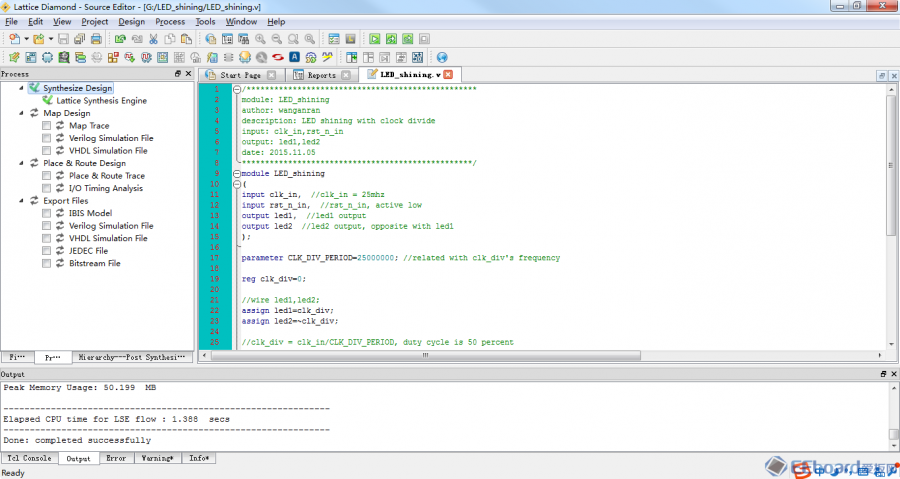The height and width of the screenshot is (479, 900).
Task: Collapse the Map Design tree node
Action: point(20,113)
